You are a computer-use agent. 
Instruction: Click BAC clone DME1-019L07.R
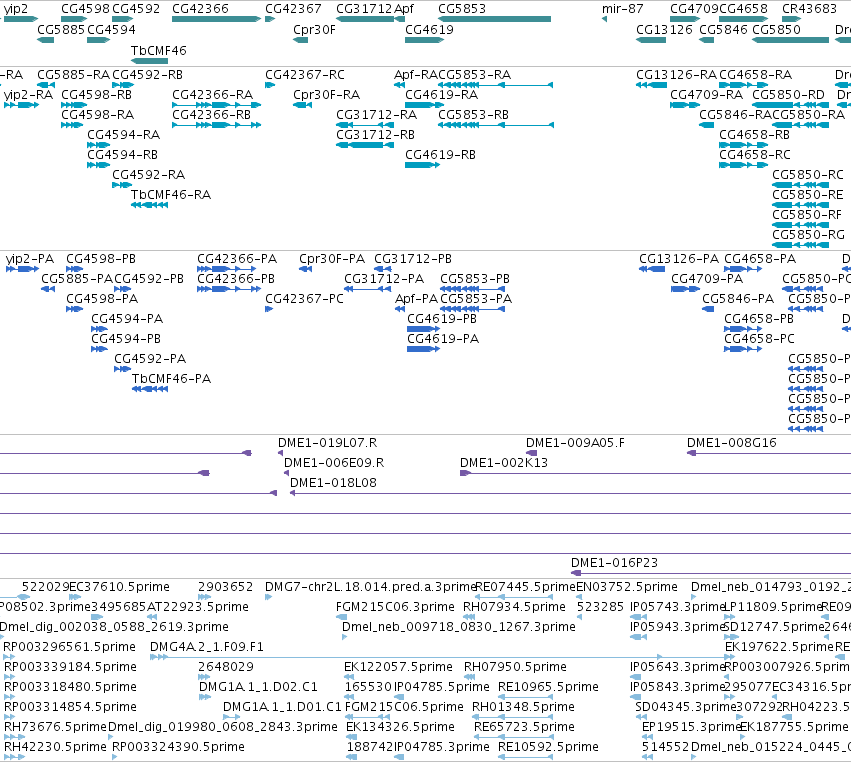(x=327, y=442)
